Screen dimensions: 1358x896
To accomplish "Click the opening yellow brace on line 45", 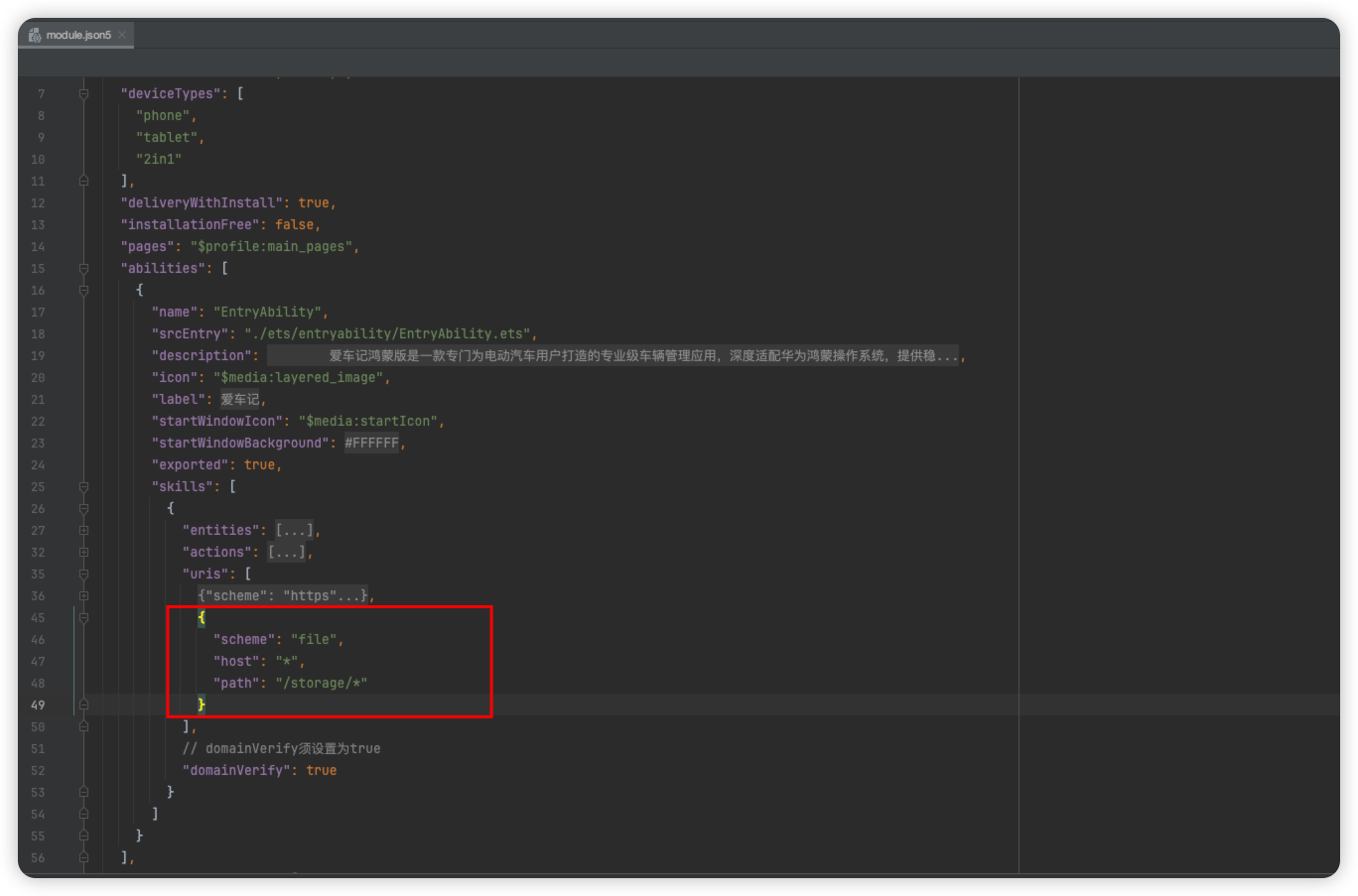I will click(x=202, y=617).
